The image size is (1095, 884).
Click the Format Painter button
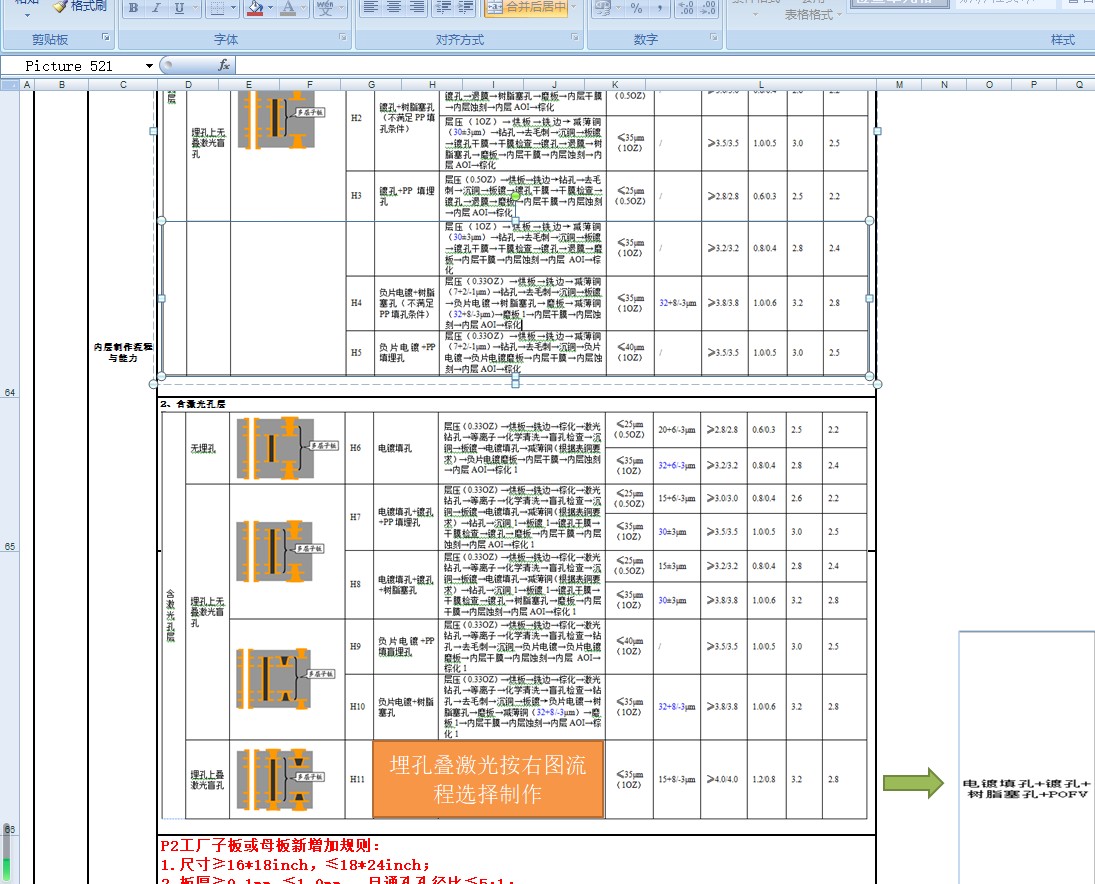(80, 6)
